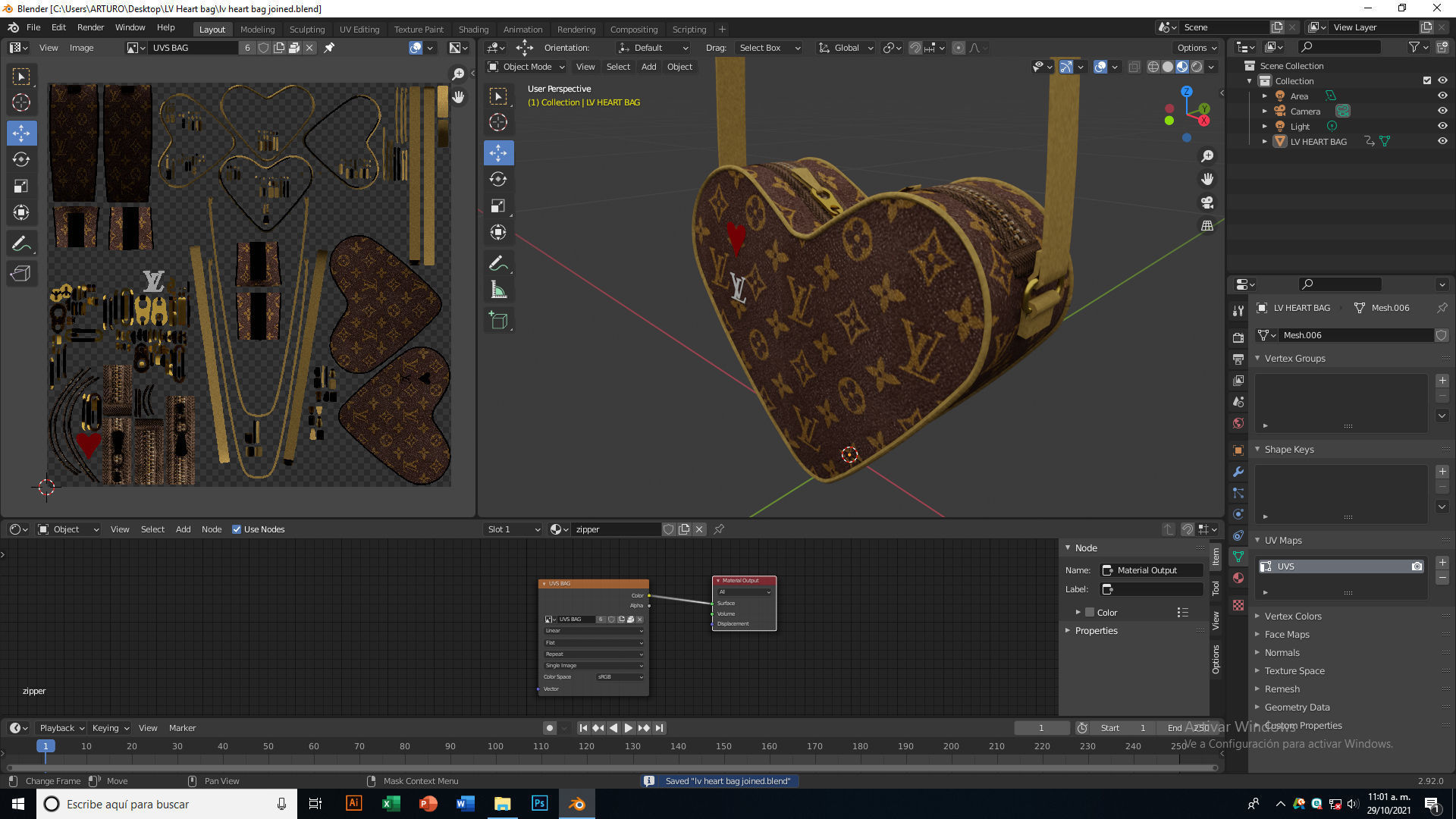
Task: Toggle the Use Nodes checkbox
Action: [237, 529]
